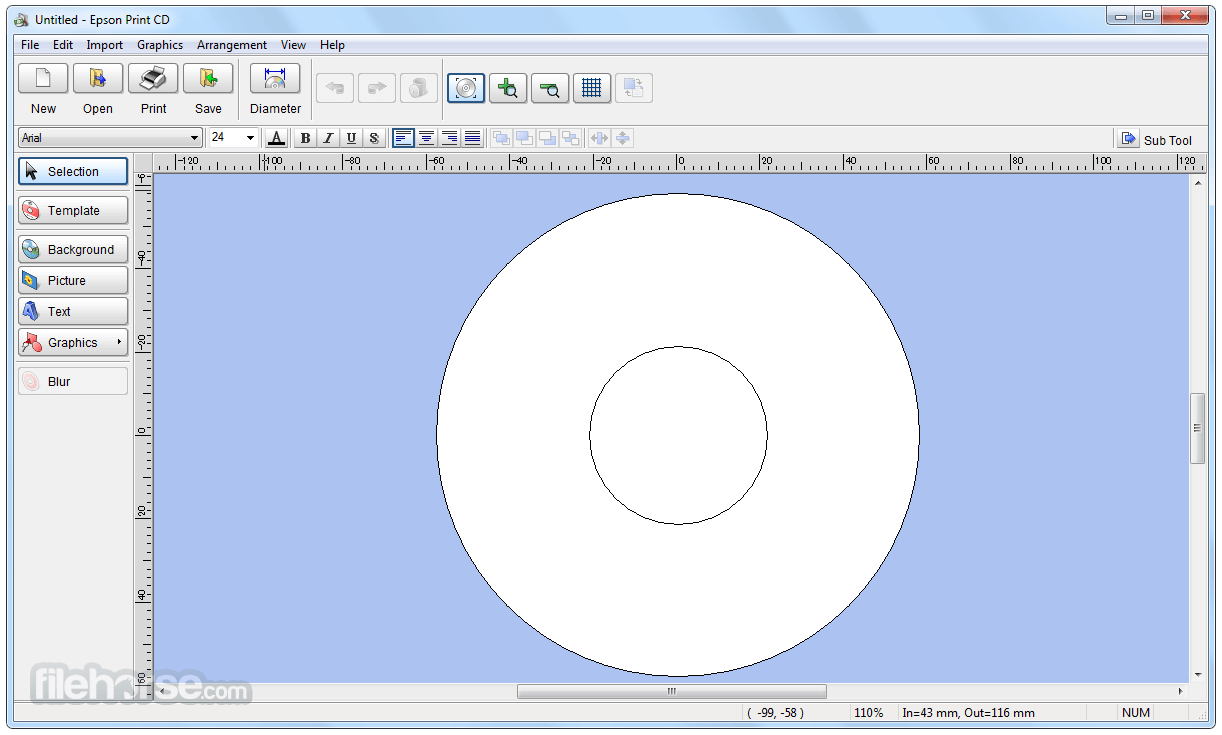Toggle italic formatting

(x=328, y=138)
